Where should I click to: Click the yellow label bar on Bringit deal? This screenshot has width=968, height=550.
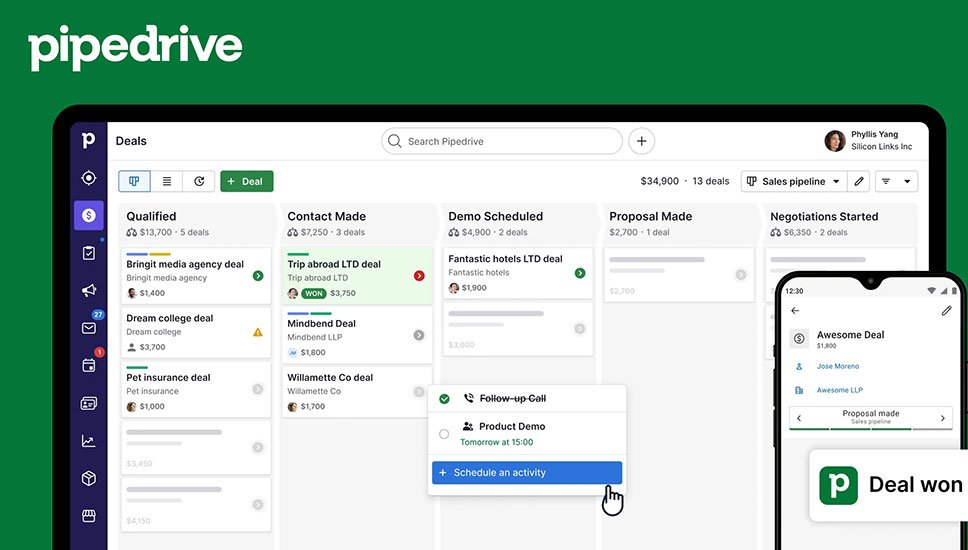160,254
